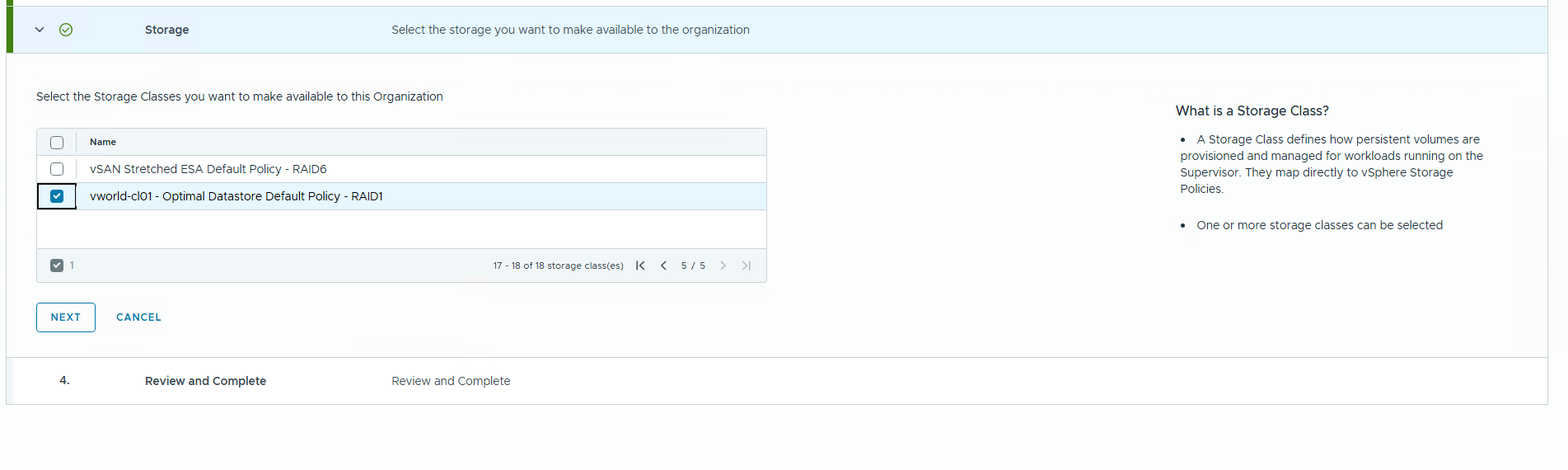Check the vSAN Stretched ESA RAID6 checkbox
Screen dimensions: 1568x470
pos(57,169)
